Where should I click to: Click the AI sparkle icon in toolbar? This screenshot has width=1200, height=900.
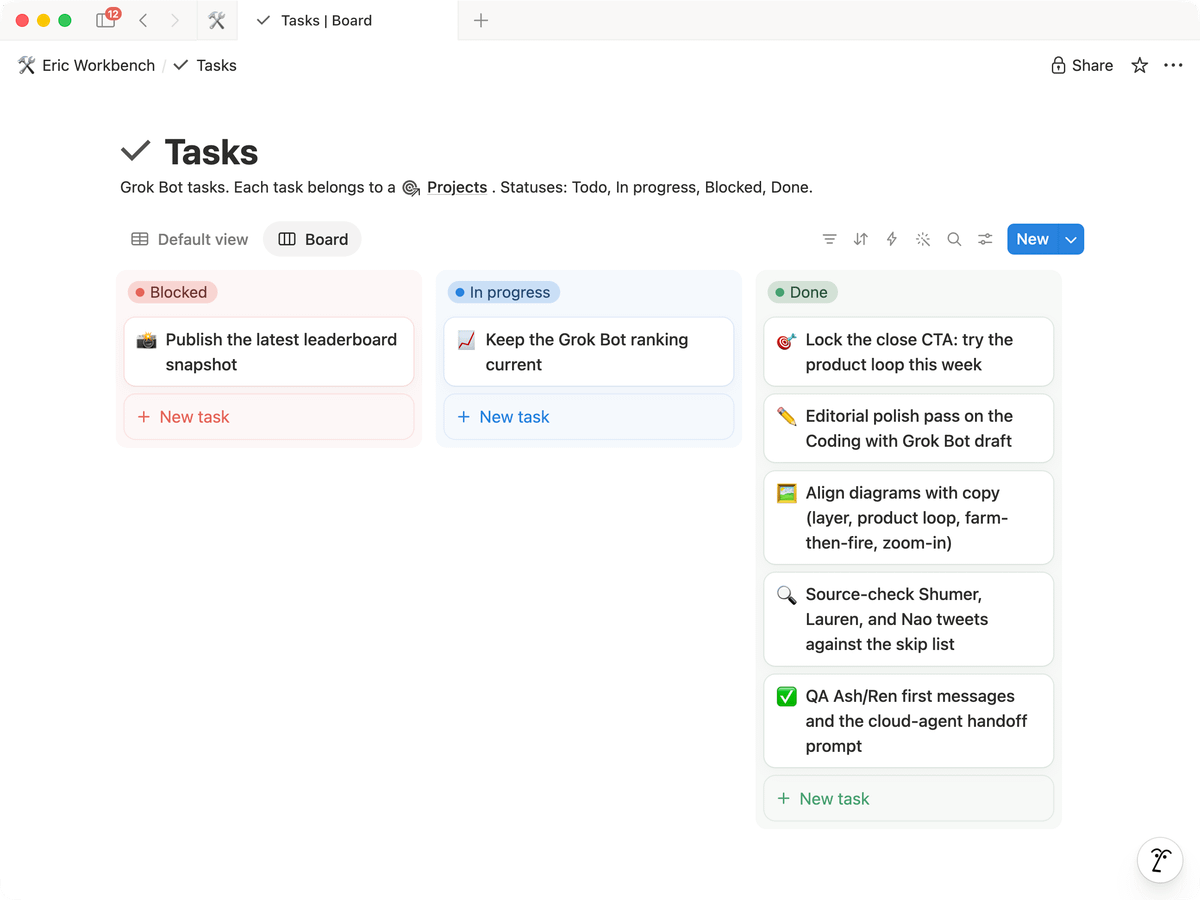923,239
